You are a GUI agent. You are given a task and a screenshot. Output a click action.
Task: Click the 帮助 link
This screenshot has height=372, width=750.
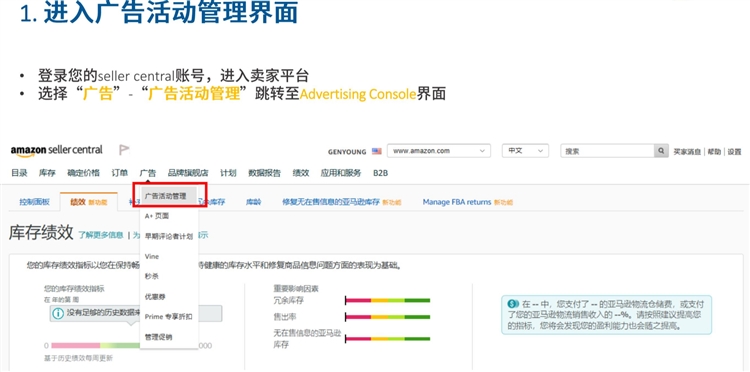pos(714,151)
